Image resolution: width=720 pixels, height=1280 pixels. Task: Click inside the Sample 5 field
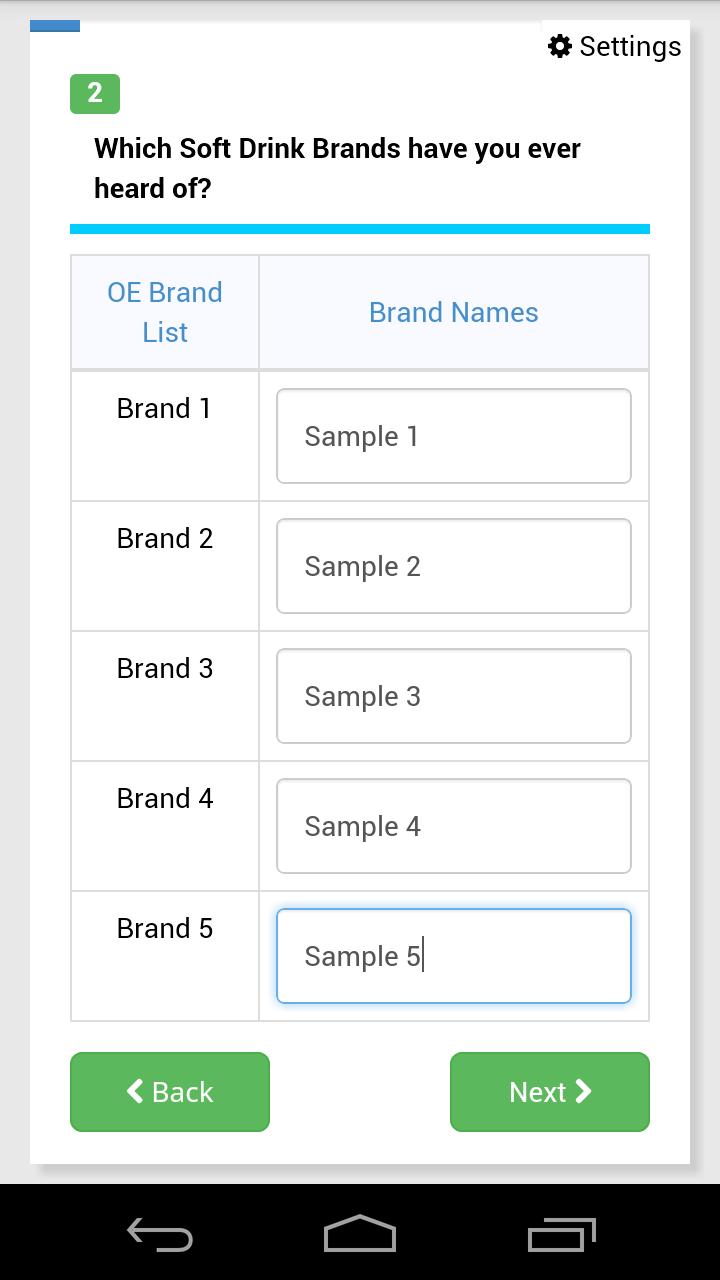(x=453, y=956)
